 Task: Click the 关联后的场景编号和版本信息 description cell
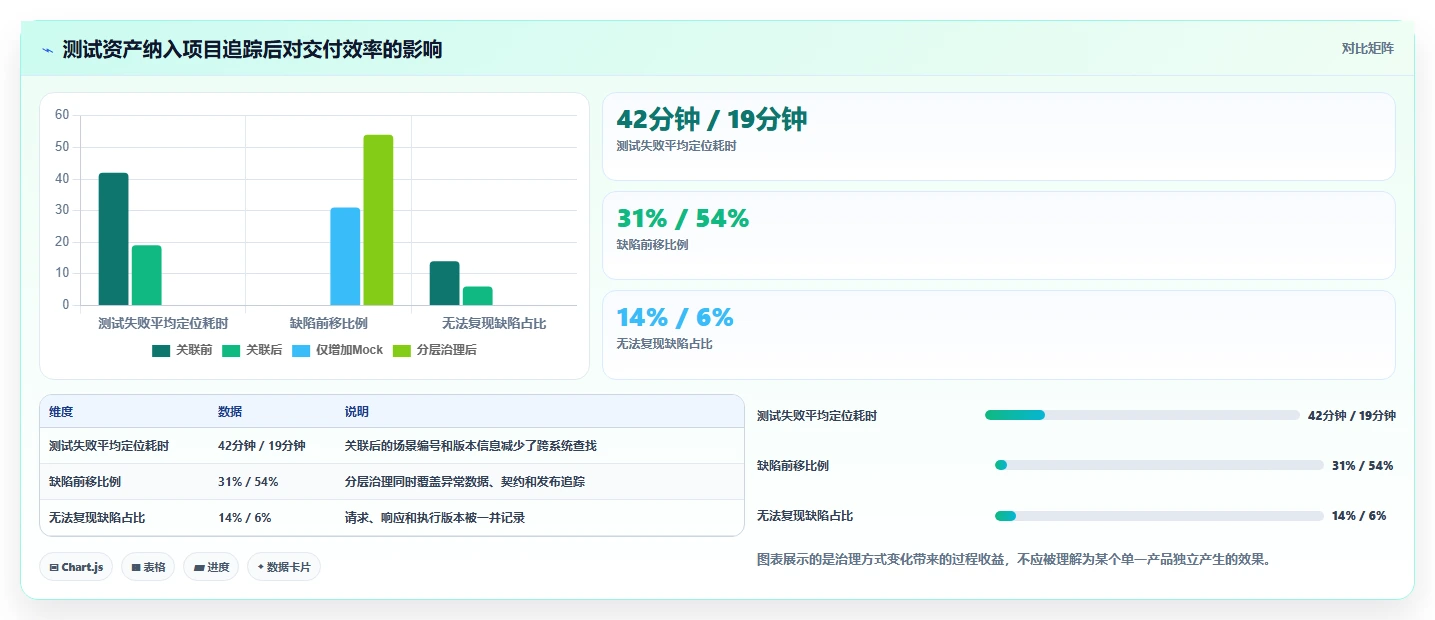click(x=471, y=446)
